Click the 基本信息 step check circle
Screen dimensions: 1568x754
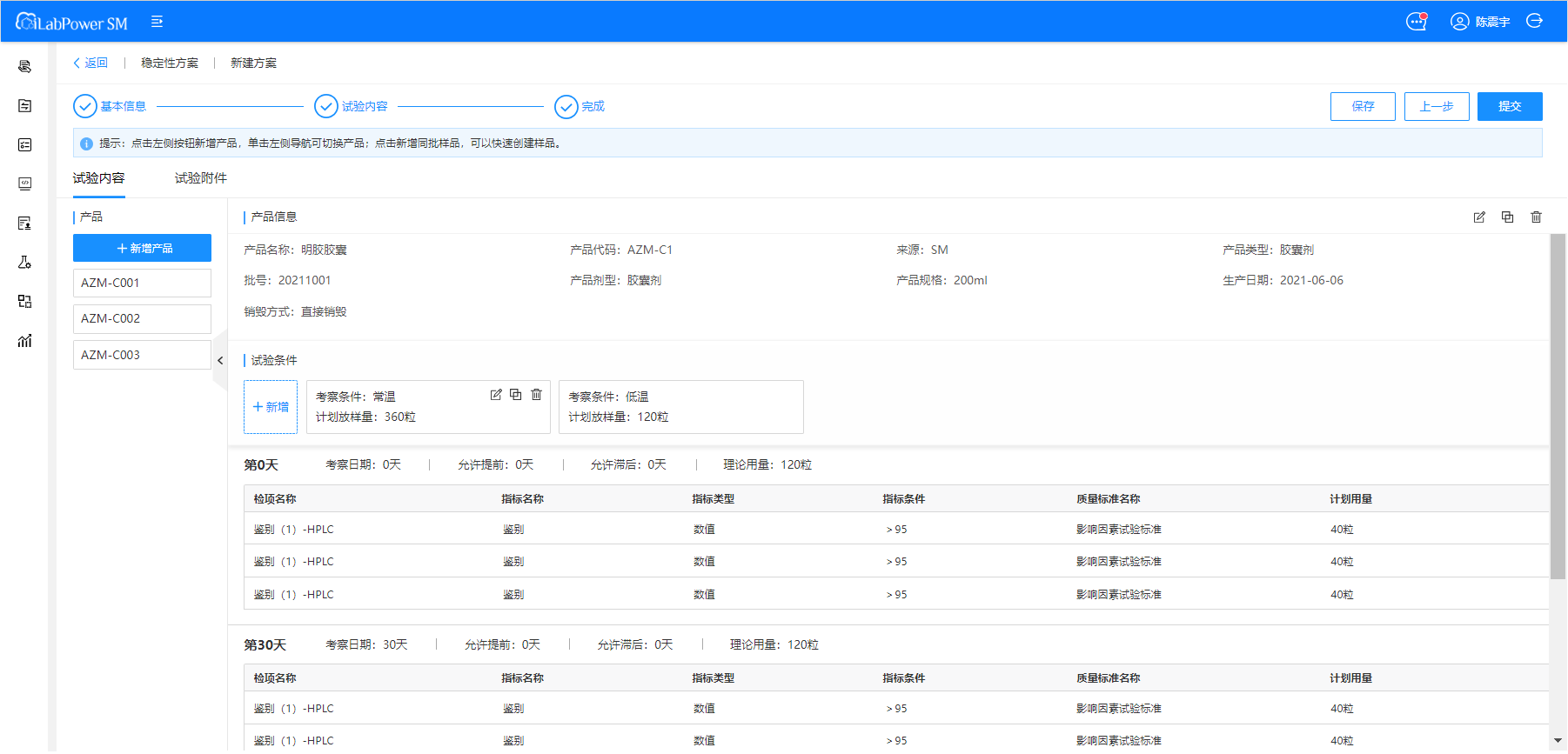(85, 106)
